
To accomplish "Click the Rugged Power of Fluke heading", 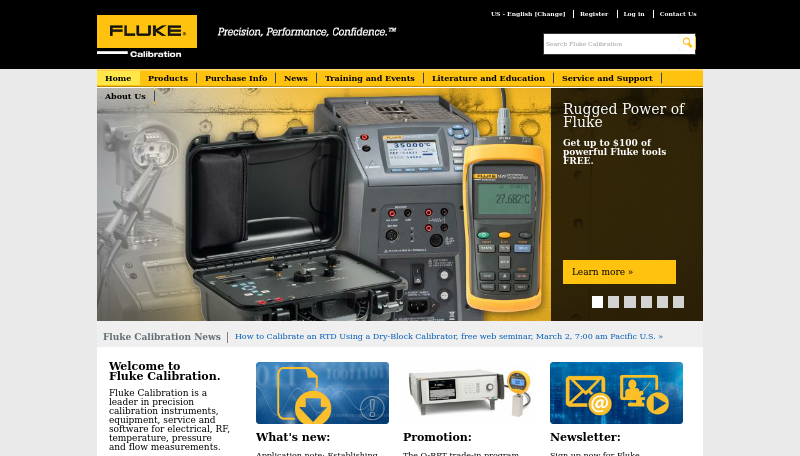I will point(623,115).
